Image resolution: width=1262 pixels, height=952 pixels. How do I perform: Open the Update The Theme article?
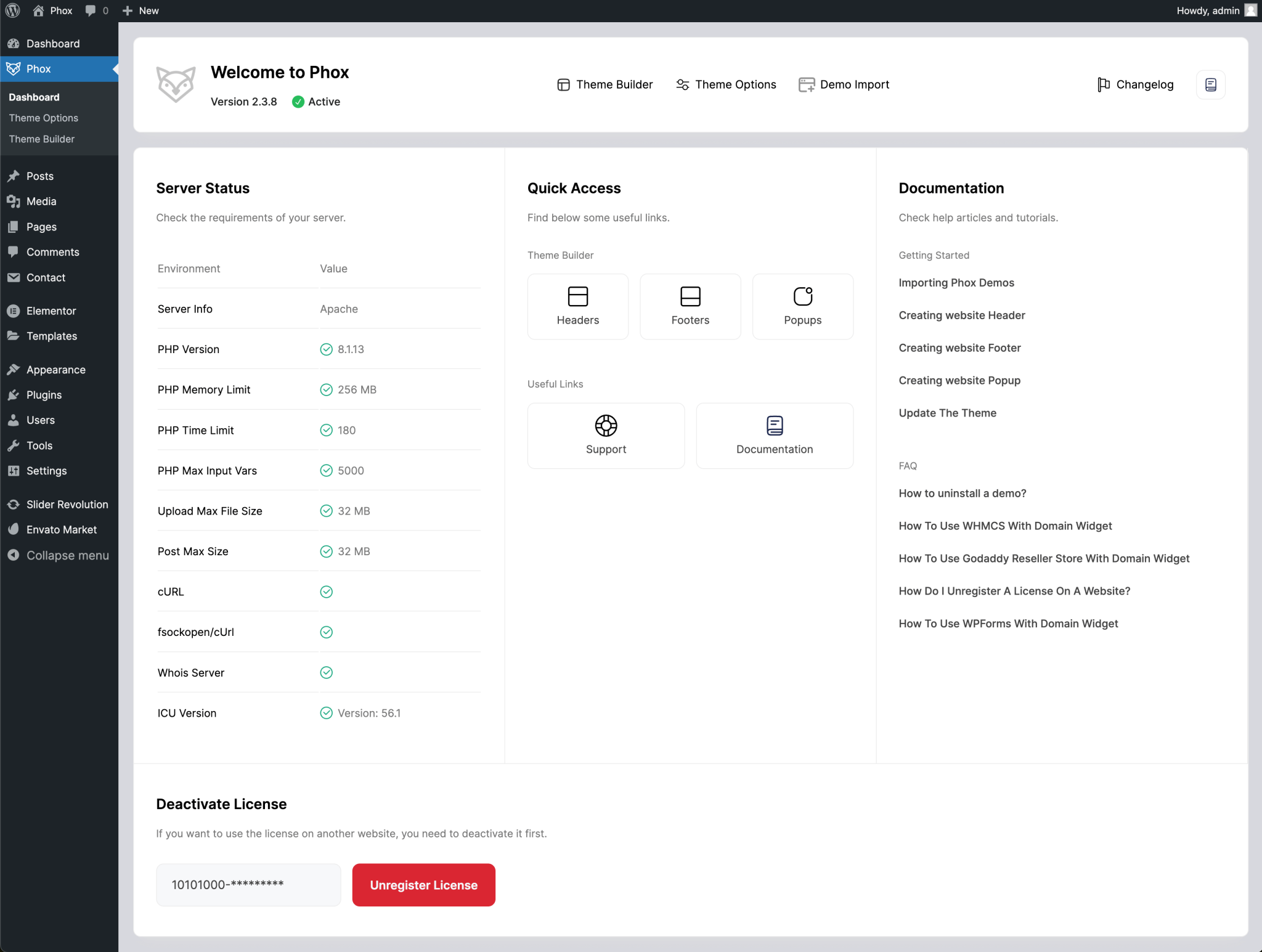947,413
